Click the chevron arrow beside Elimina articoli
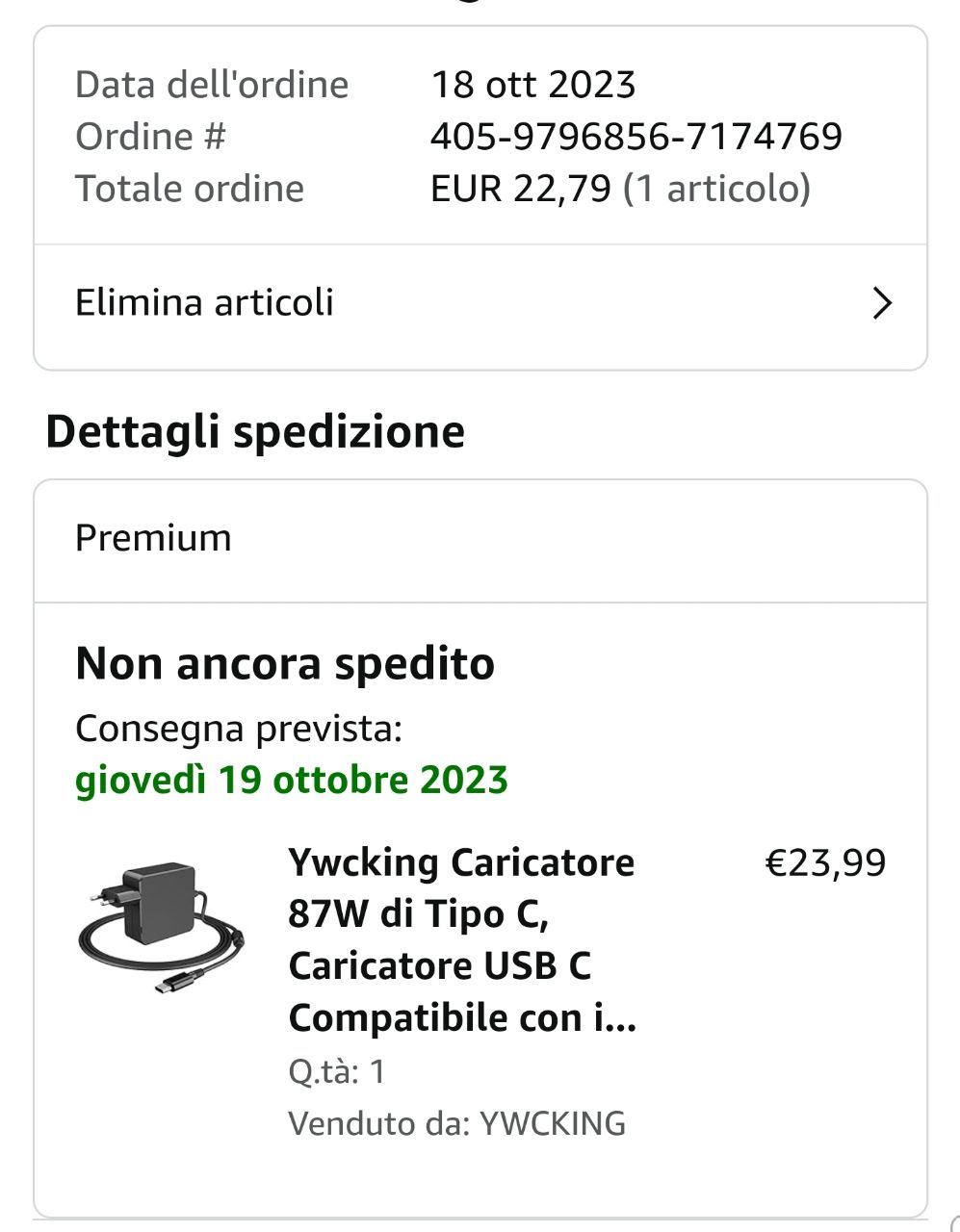 coord(881,304)
